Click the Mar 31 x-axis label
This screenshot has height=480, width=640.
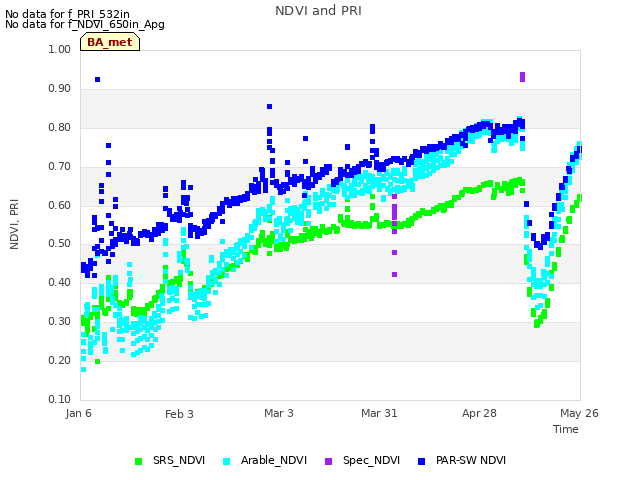click(x=379, y=413)
